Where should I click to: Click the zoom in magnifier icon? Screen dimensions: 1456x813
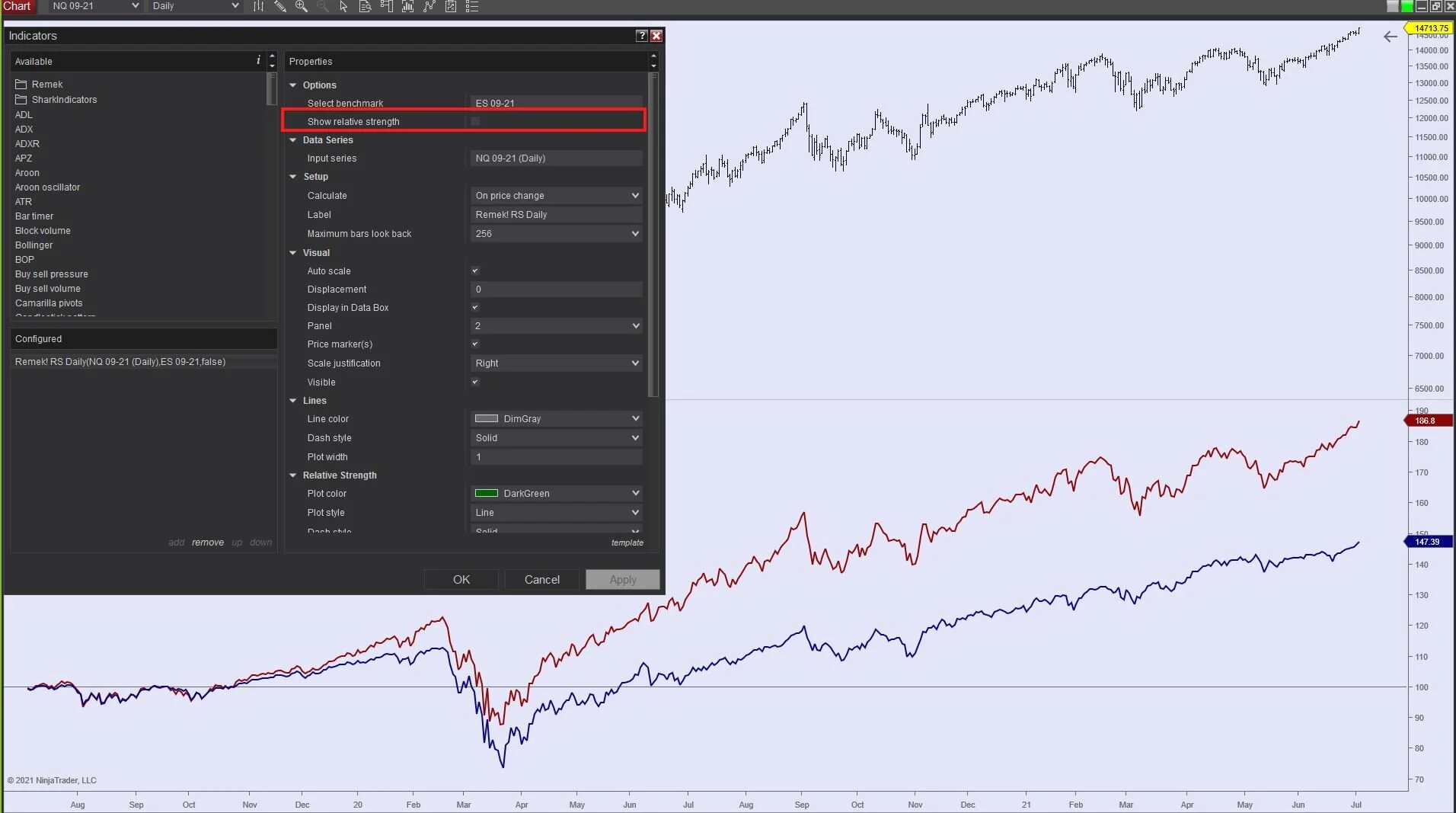click(302, 6)
